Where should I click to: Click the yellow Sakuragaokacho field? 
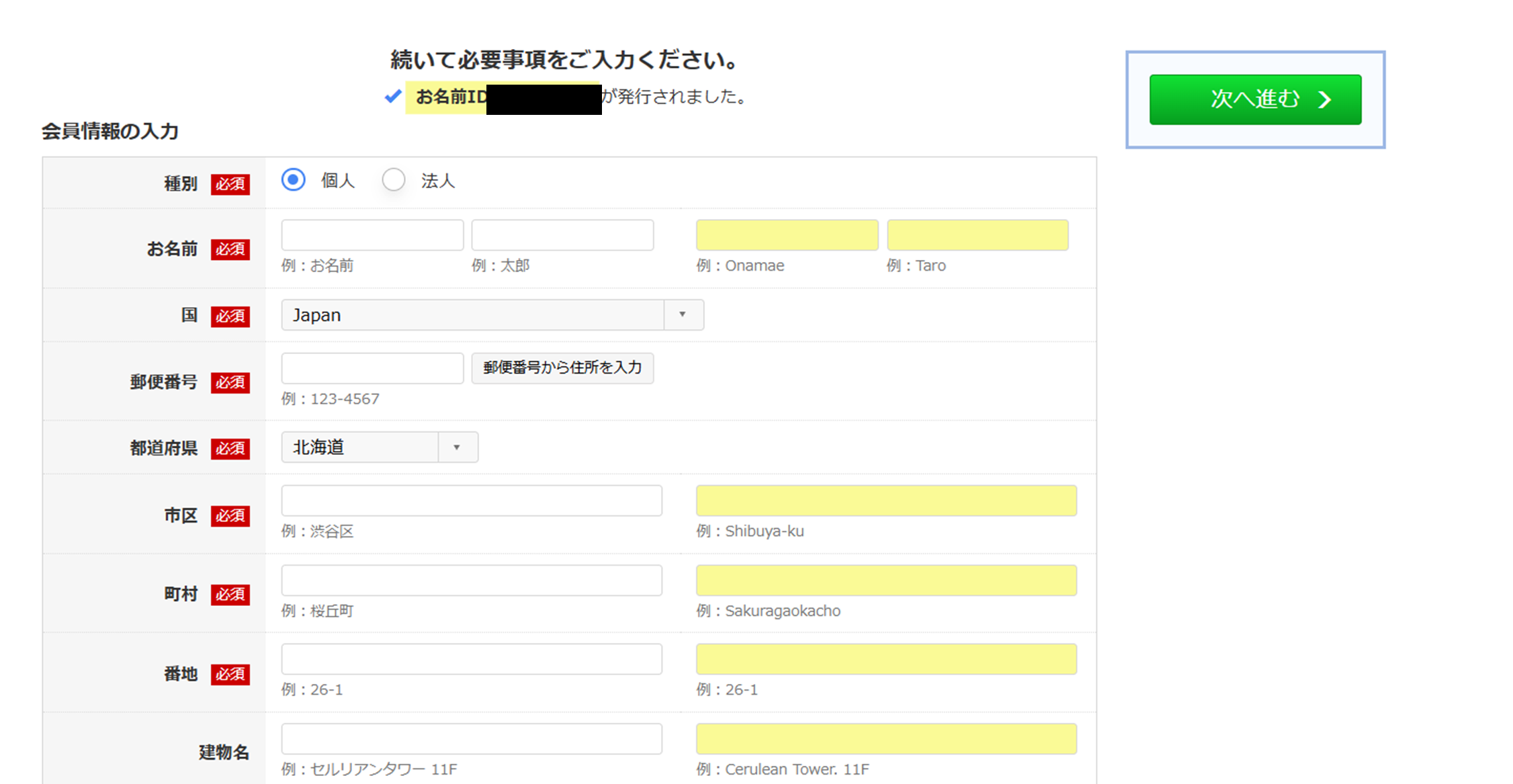tap(886, 580)
